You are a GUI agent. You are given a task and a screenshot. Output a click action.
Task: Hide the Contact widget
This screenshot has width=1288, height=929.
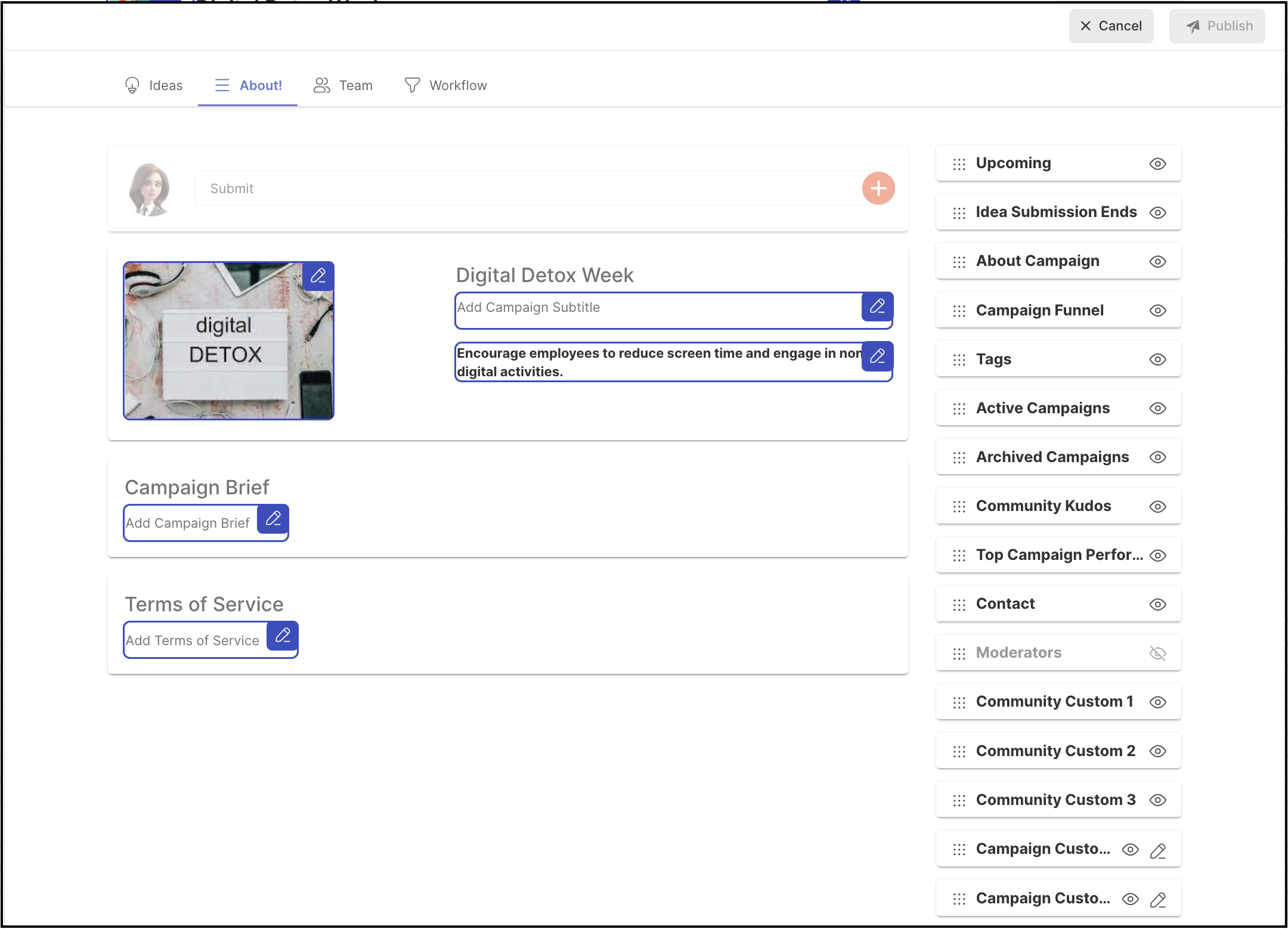click(x=1157, y=605)
